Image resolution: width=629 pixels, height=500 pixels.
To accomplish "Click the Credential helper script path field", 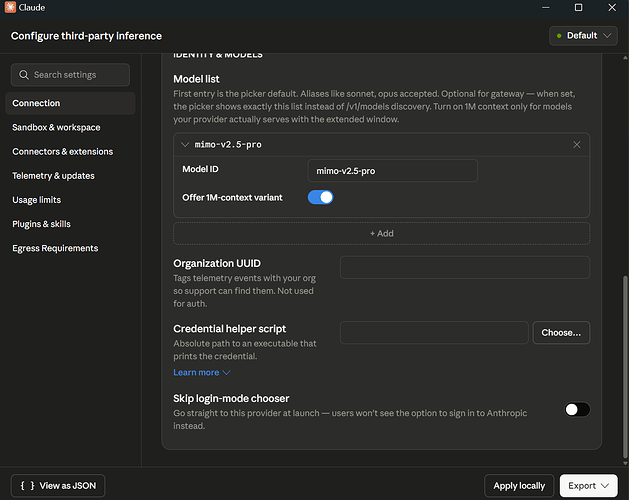I will [434, 333].
